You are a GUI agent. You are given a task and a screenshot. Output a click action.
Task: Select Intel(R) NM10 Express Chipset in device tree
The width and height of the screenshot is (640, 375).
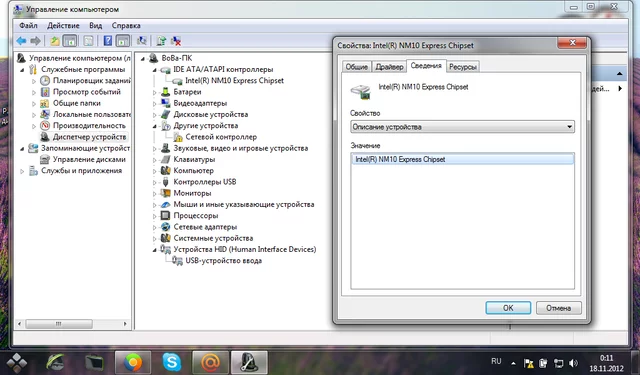click(234, 81)
